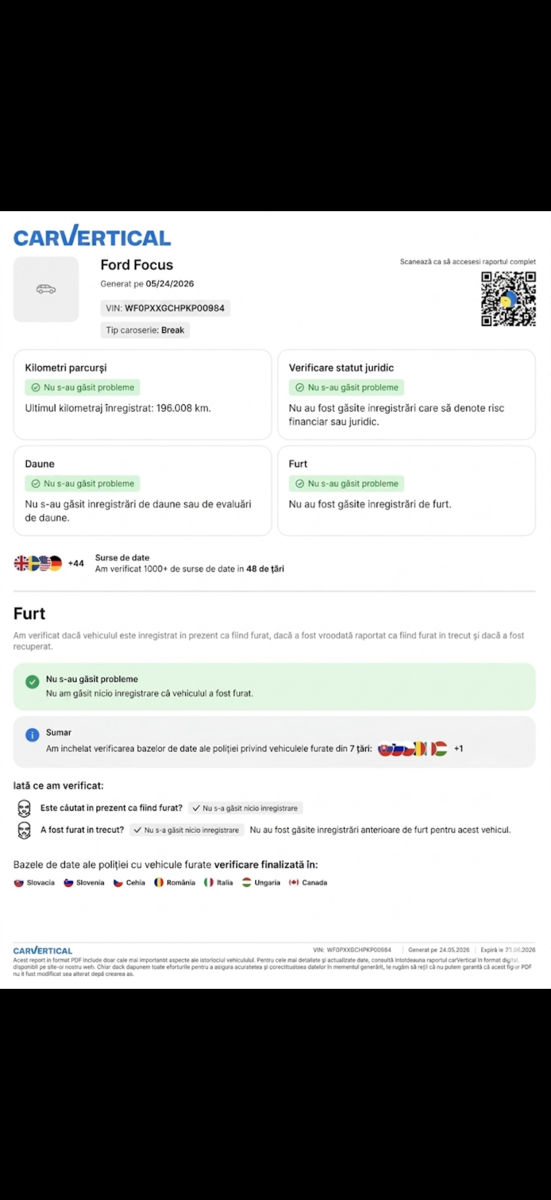Click the status badge under Verificare statut juridic
This screenshot has width=551, height=1200.
(346, 387)
